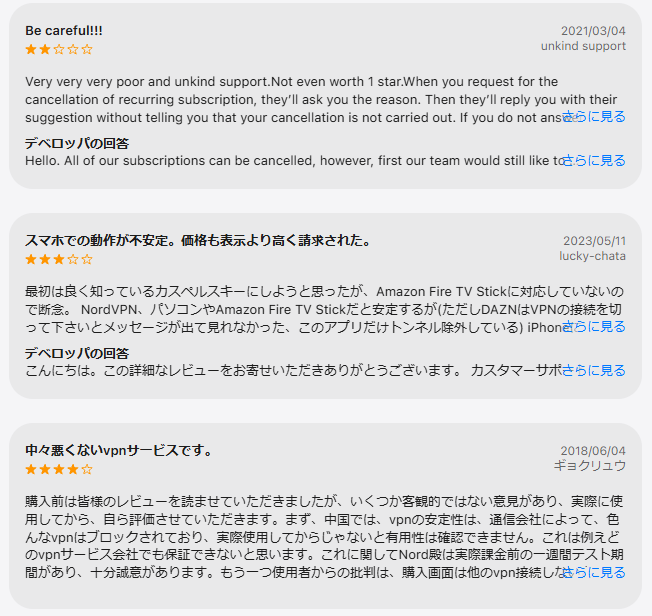The image size is (652, 616).
Task: Expand the developer reply to lucky-chata's review
Action: [594, 370]
